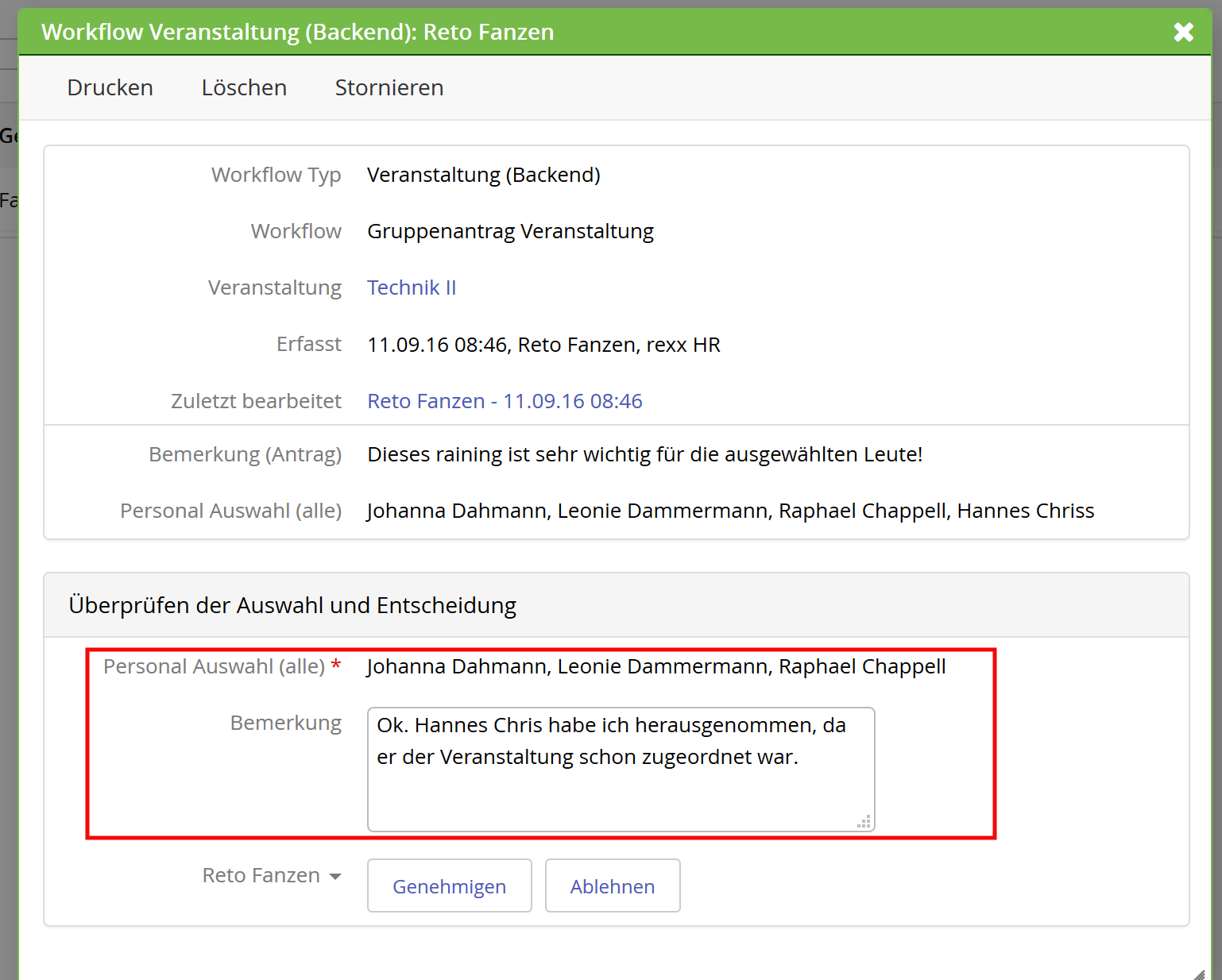The image size is (1222, 980).
Task: Click the 'Erfasst' label
Action: (309, 344)
